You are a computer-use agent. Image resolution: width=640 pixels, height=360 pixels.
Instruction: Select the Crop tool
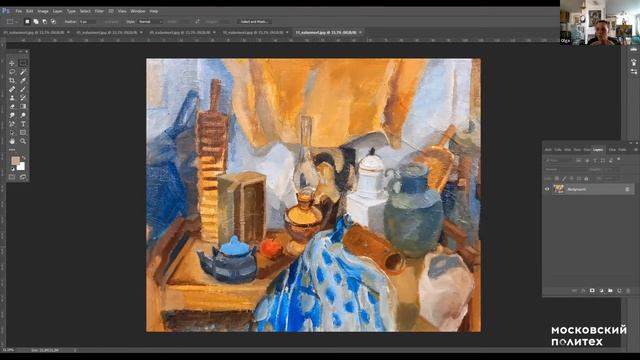coord(12,80)
